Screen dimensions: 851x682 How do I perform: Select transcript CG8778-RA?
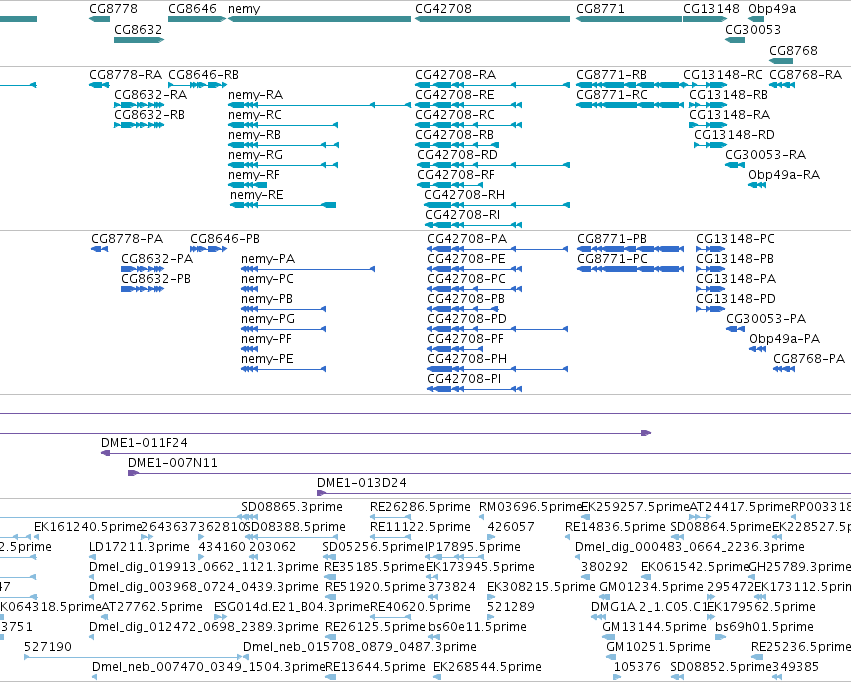tap(125, 75)
